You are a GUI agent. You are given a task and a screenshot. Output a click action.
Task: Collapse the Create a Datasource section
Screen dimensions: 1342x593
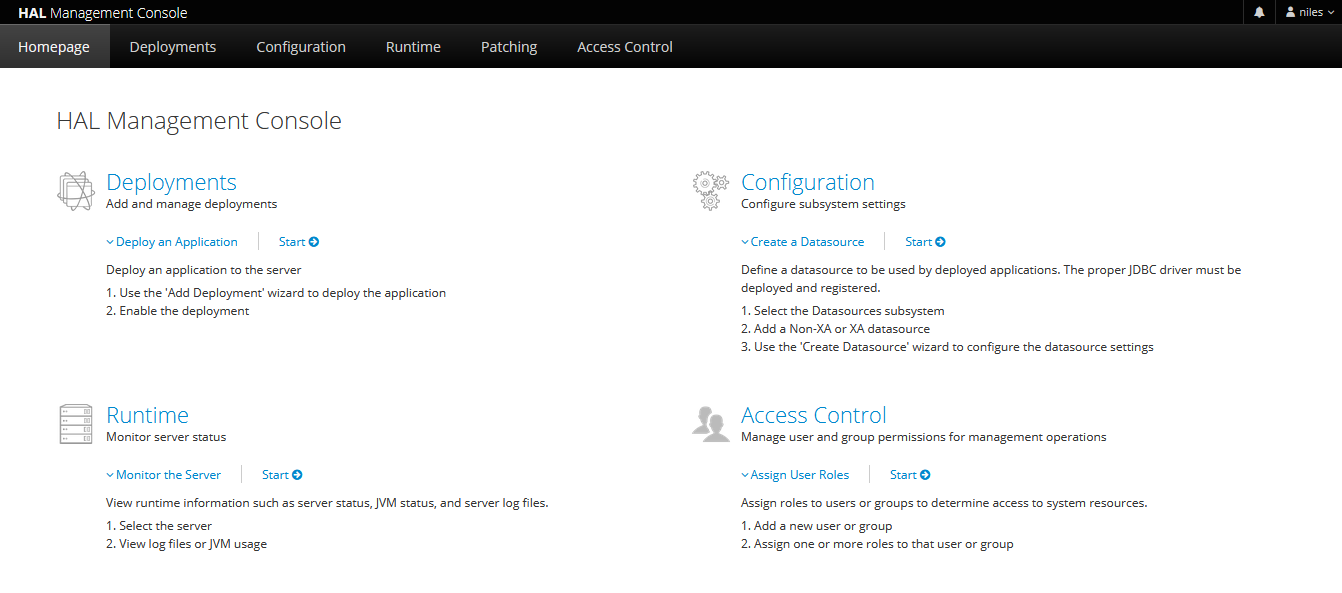point(802,242)
